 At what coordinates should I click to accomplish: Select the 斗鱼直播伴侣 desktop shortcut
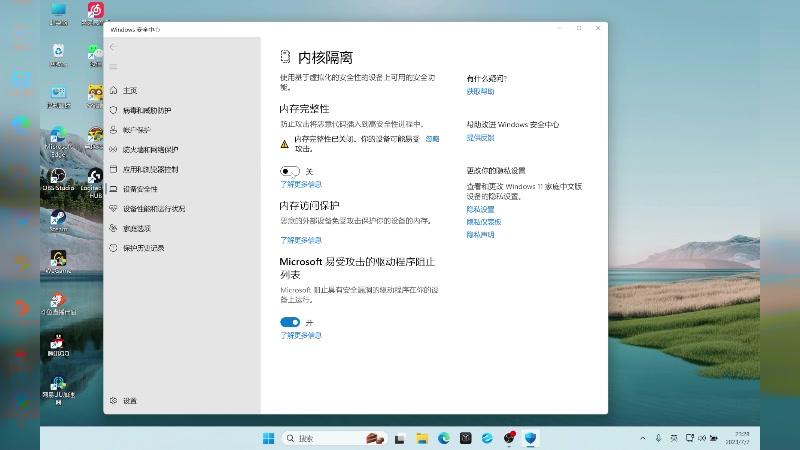(58, 303)
